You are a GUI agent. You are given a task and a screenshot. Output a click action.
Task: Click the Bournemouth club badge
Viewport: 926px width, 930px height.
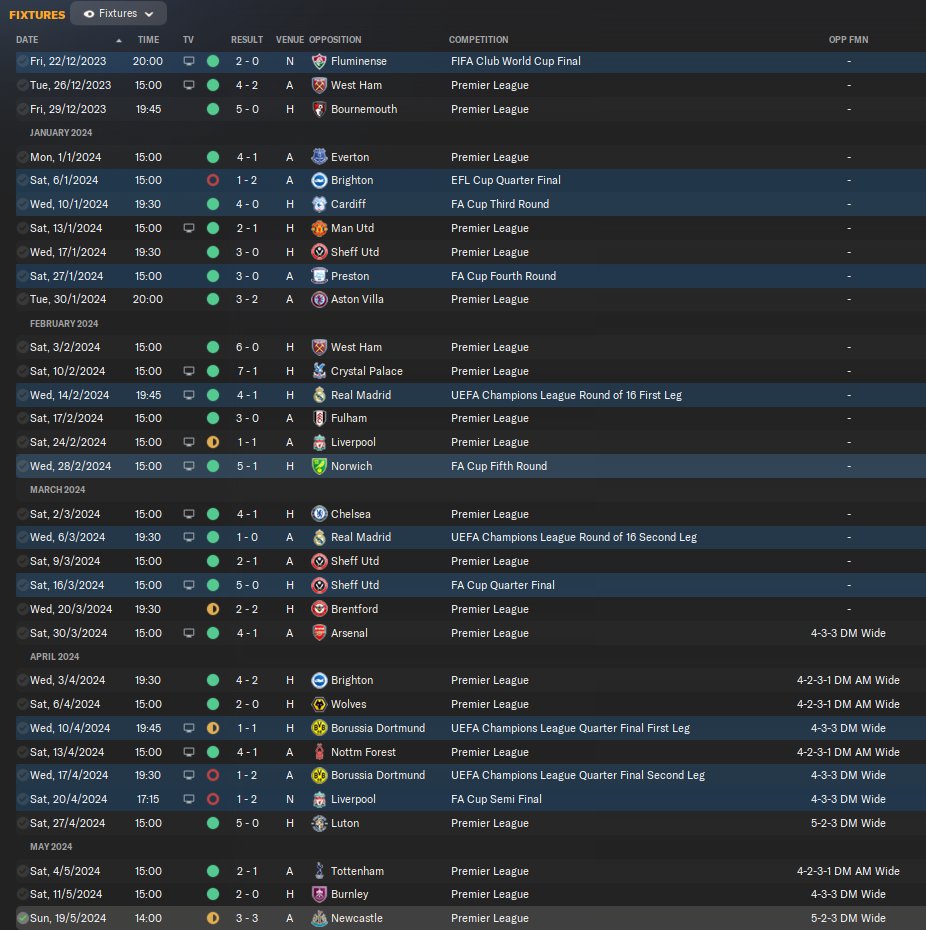pos(319,109)
